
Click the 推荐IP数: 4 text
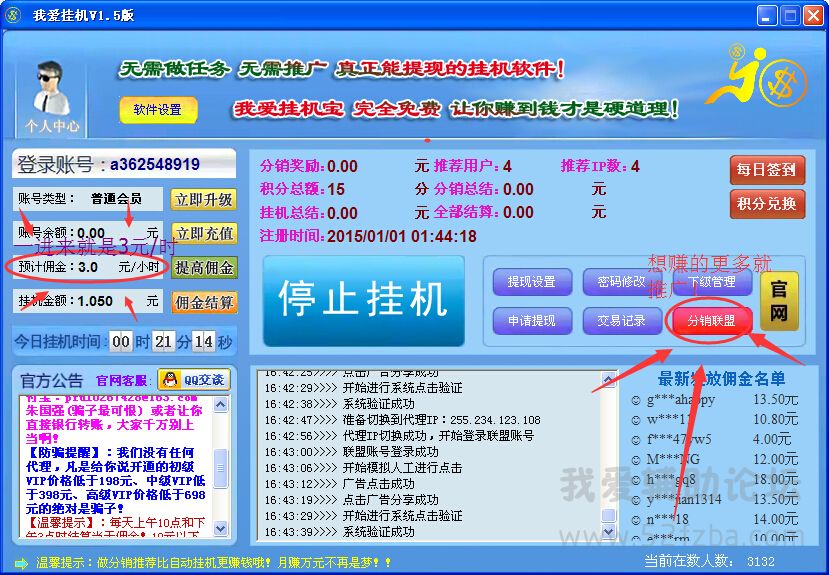(x=600, y=166)
